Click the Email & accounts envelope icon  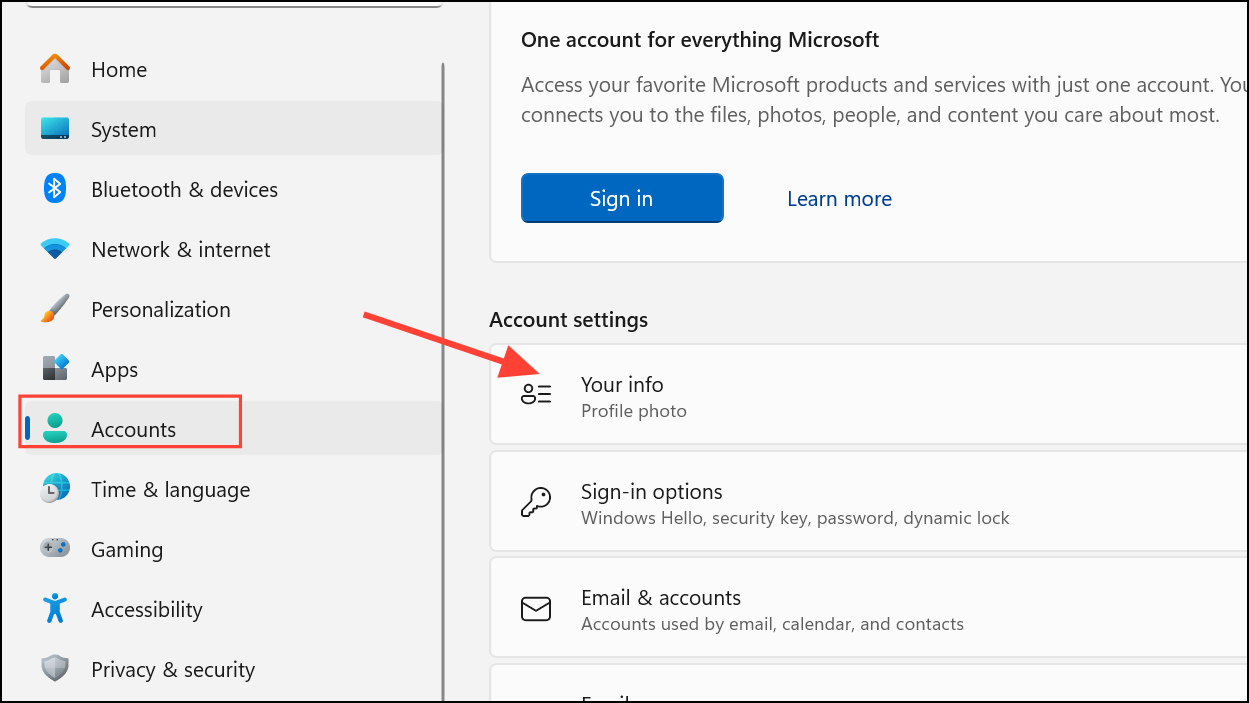click(536, 608)
